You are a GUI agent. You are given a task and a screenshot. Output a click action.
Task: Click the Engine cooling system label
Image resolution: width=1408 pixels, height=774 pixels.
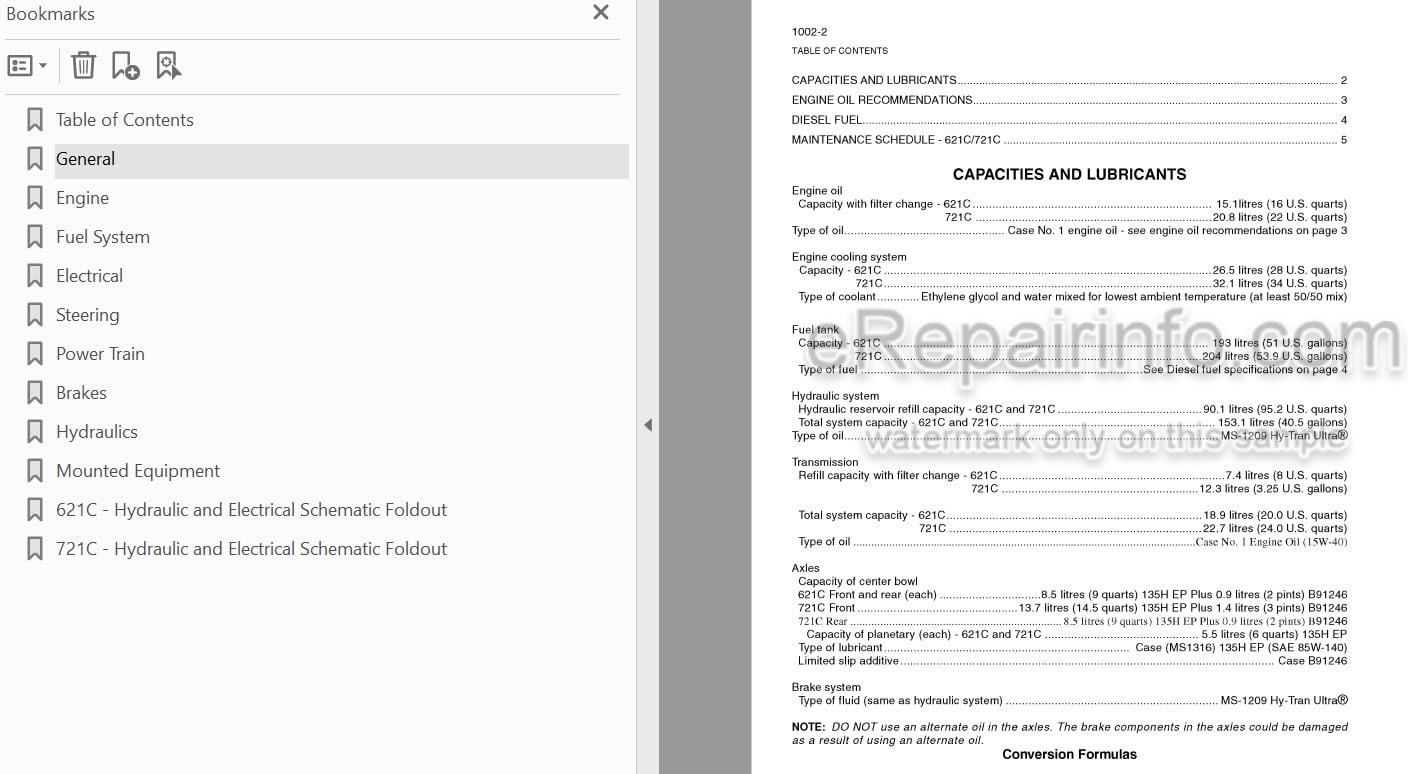[849, 257]
